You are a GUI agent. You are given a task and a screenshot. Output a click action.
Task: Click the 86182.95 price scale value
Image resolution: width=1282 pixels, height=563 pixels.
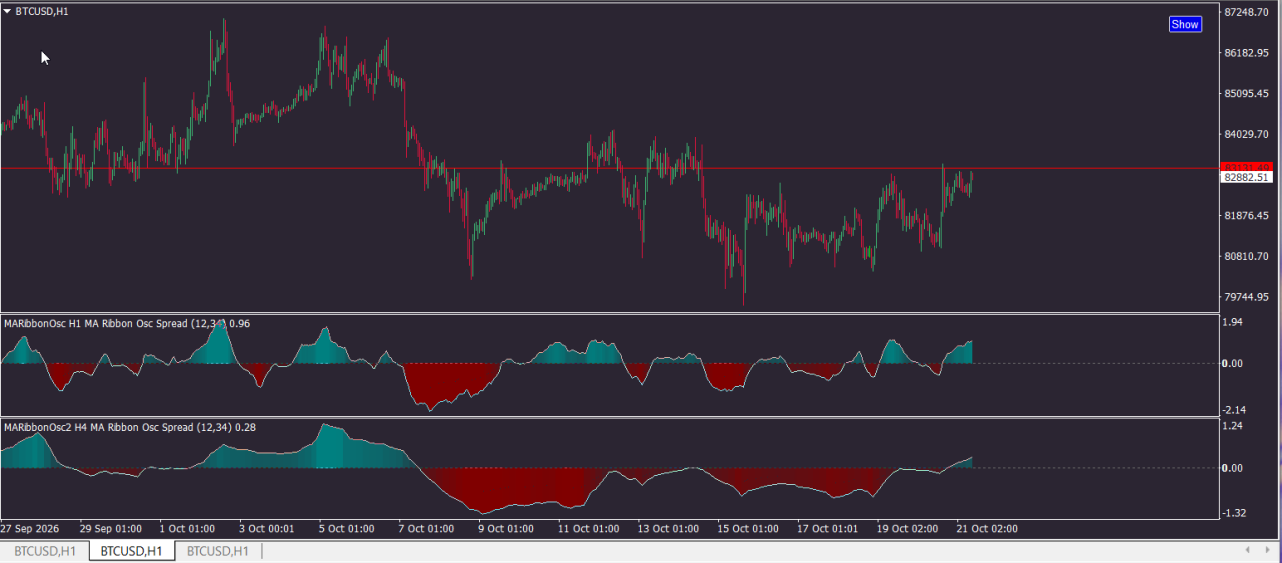pos(1246,53)
